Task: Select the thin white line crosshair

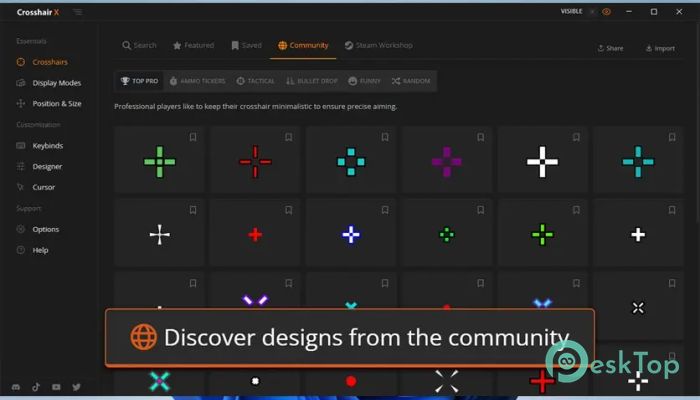Action: [x=159, y=235]
